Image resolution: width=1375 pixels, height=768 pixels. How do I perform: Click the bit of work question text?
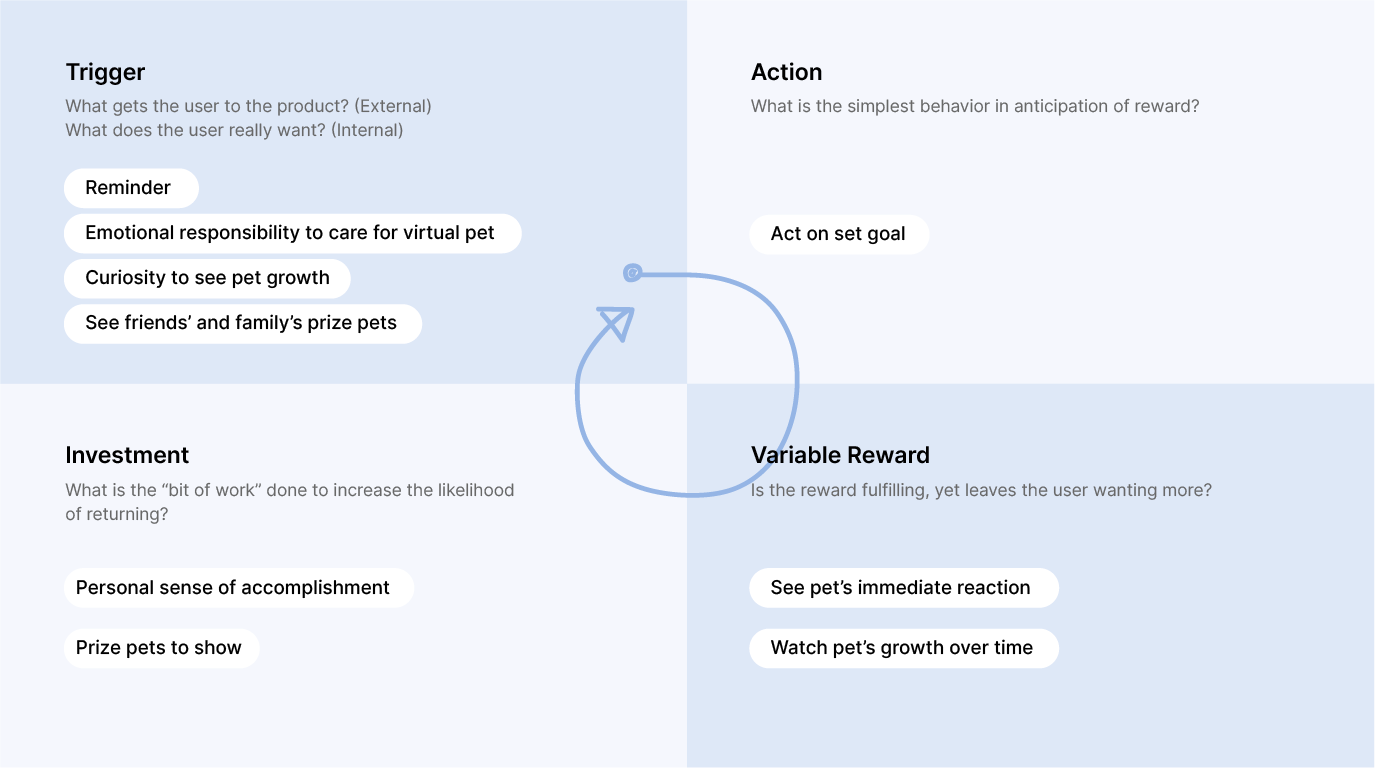pyautogui.click(x=290, y=502)
